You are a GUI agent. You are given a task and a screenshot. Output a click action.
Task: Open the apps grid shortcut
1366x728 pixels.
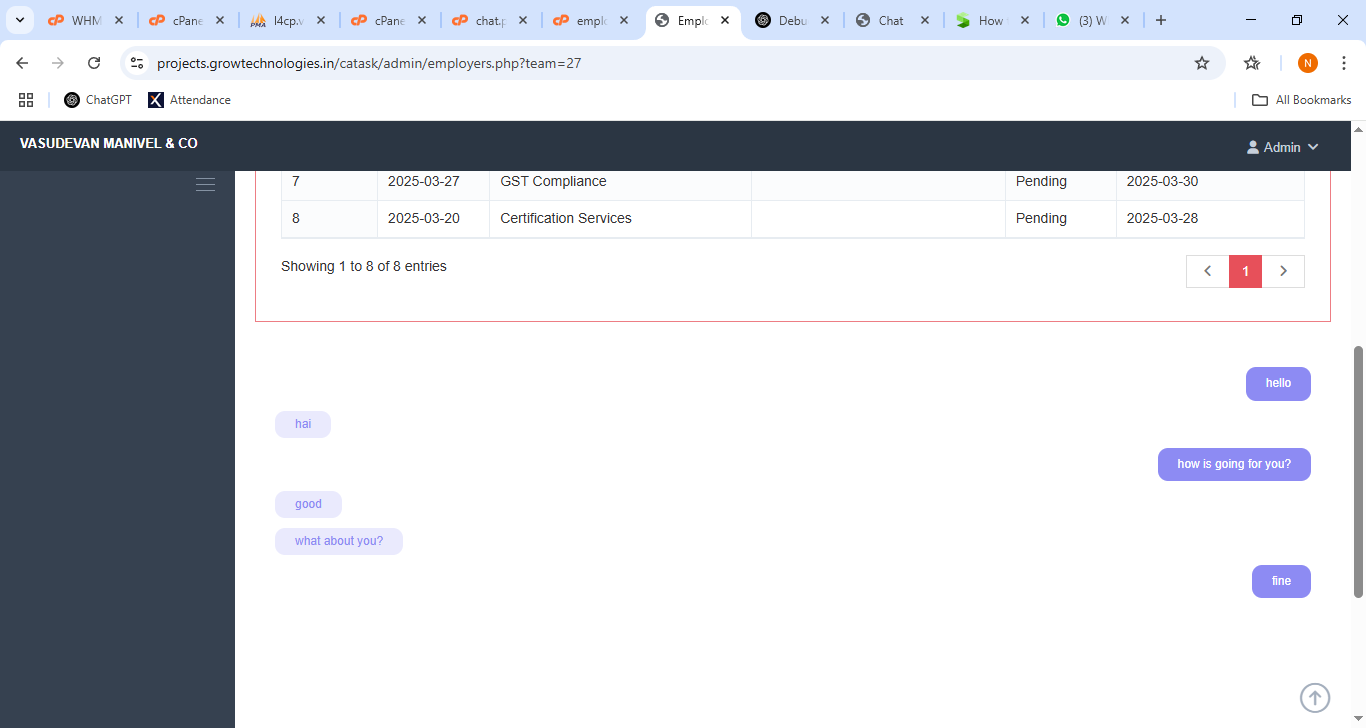(26, 100)
